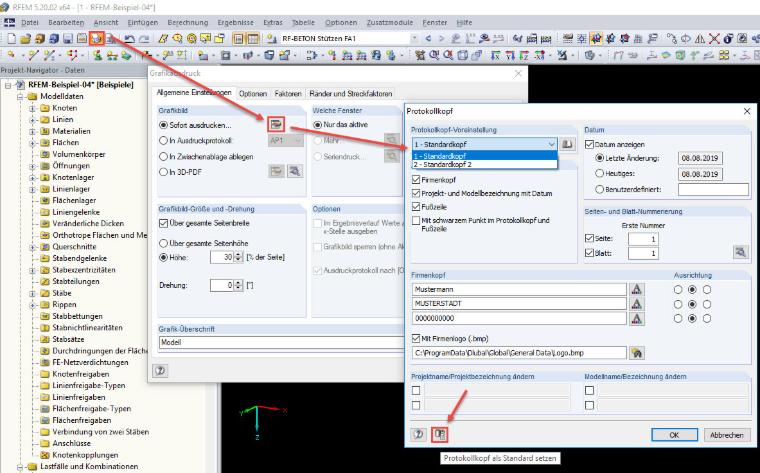The image size is (760, 473).
Task: Uncheck the Fußzeile checkbox
Action: pyautogui.click(x=416, y=207)
